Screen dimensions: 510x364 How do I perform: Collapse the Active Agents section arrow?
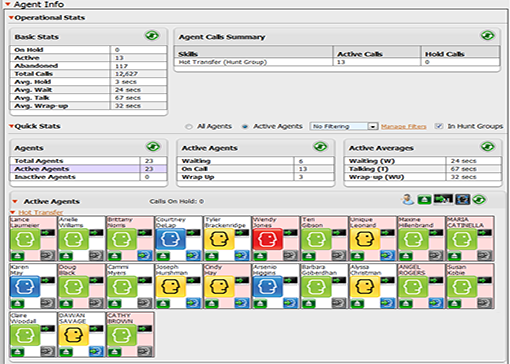click(x=15, y=201)
